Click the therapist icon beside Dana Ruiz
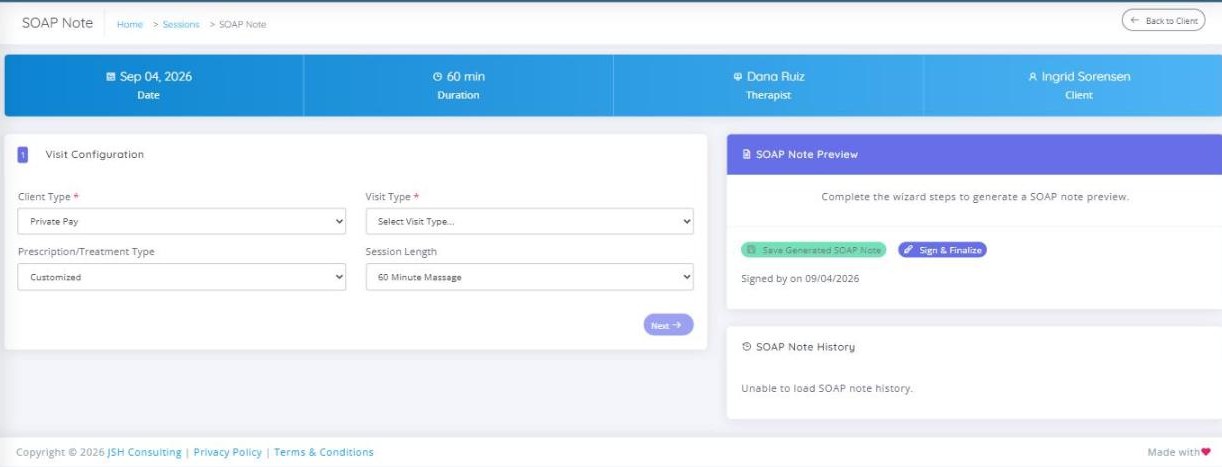 [737, 77]
